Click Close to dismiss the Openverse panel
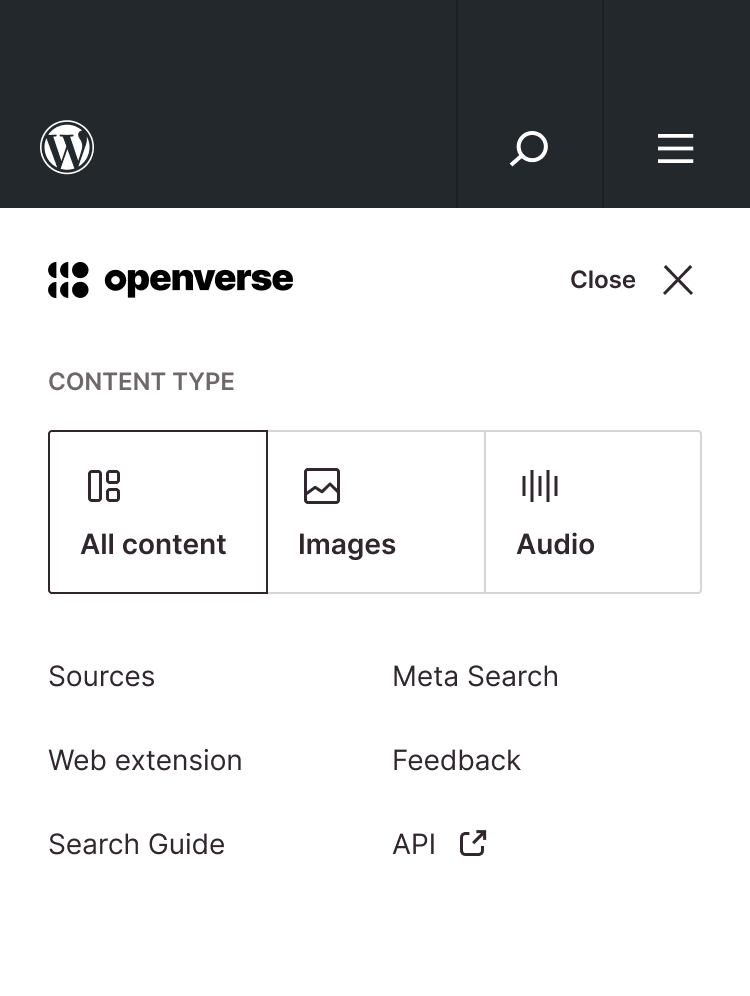 [602, 281]
